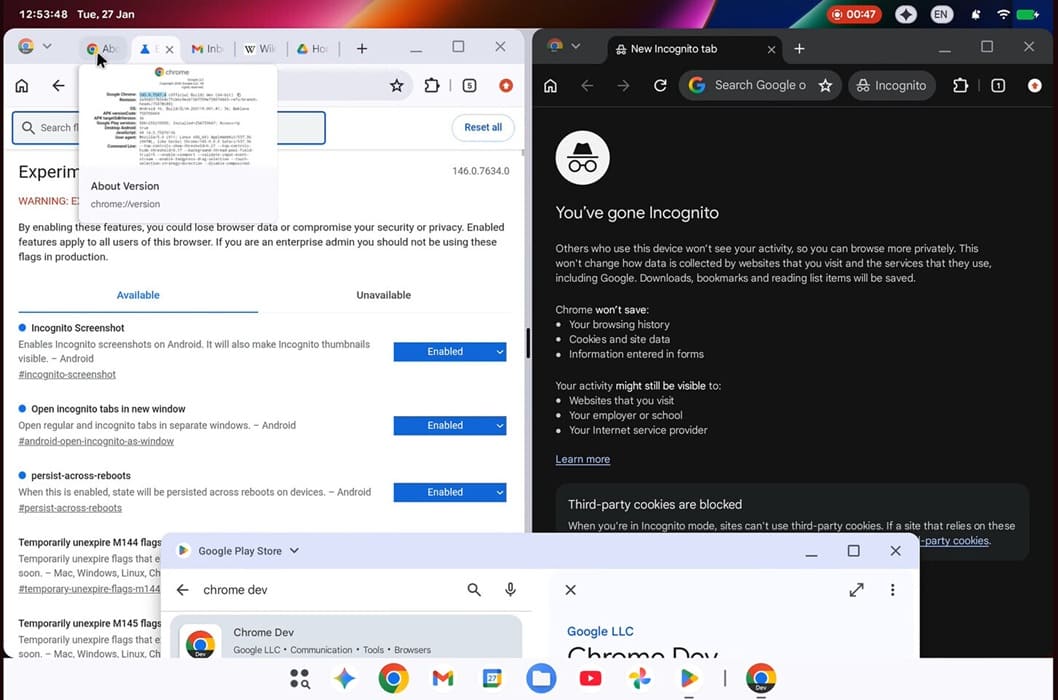Open Google Calendar from the taskbar
The height and width of the screenshot is (700, 1058).
coord(492,678)
